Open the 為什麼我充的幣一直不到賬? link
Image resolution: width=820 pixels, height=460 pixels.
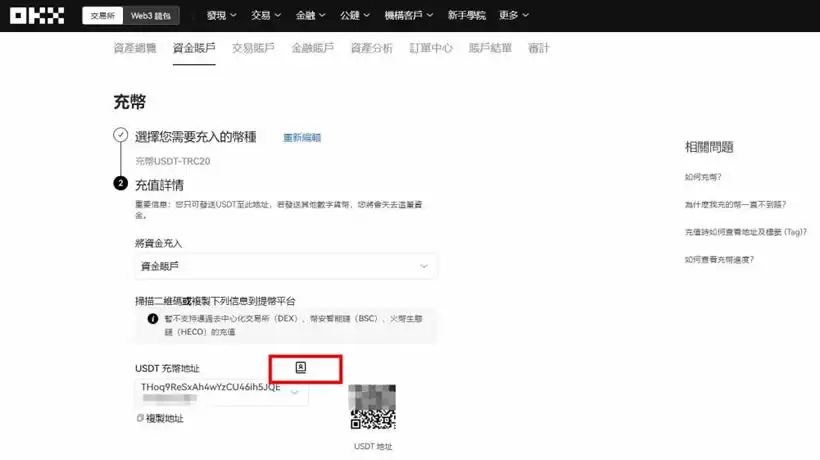(735, 204)
